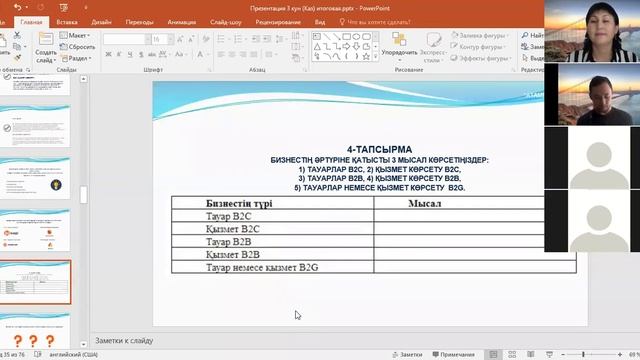Justify text in the Абзац group
The image size is (640, 360).
[253, 54]
